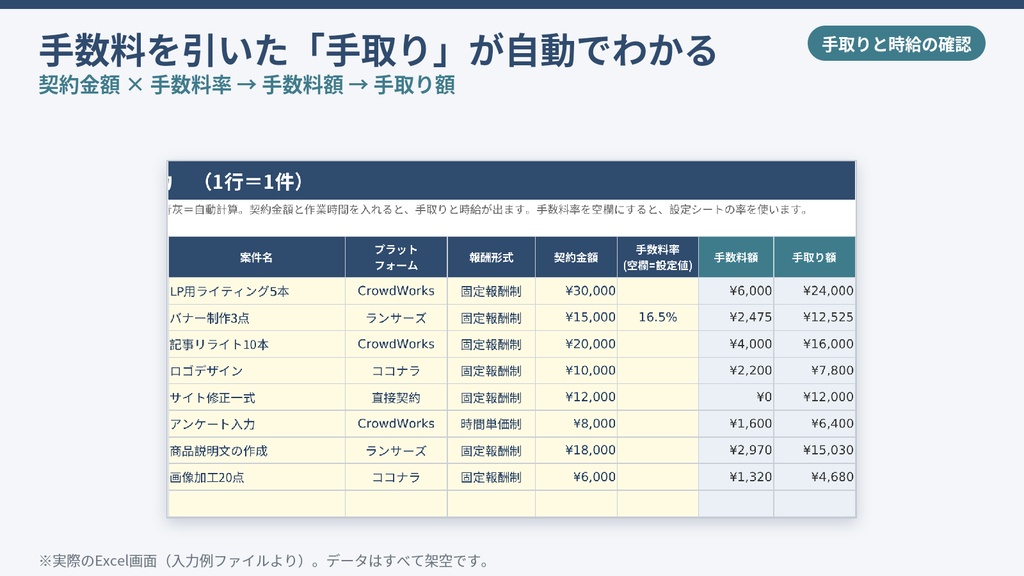Image resolution: width=1024 pixels, height=576 pixels.
Task: Click the ¥12,000 contract amount cell
Action: [x=576, y=398]
